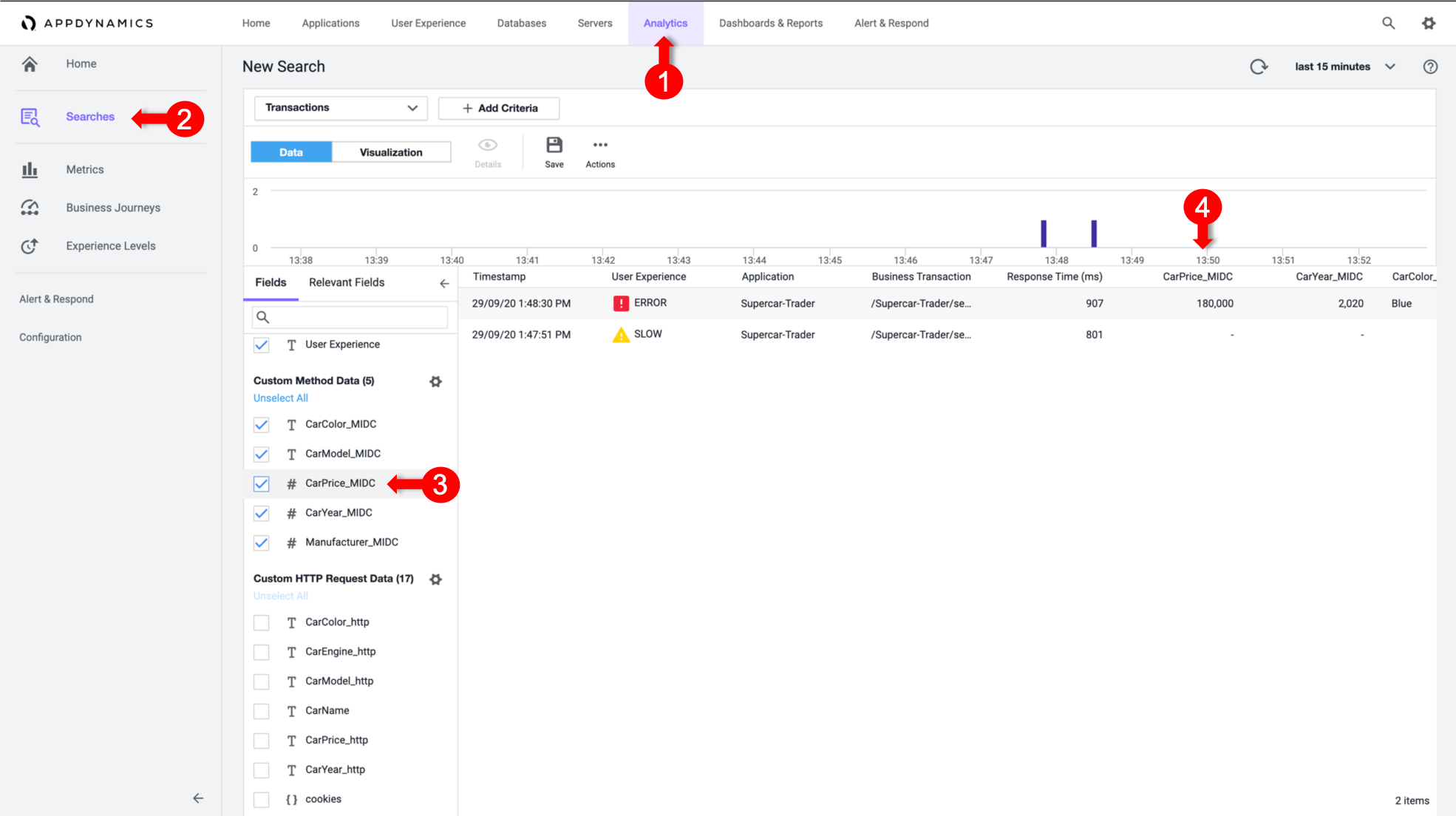This screenshot has height=816, width=1456.
Task: Open Alert & Respond top menu
Action: pos(891,23)
